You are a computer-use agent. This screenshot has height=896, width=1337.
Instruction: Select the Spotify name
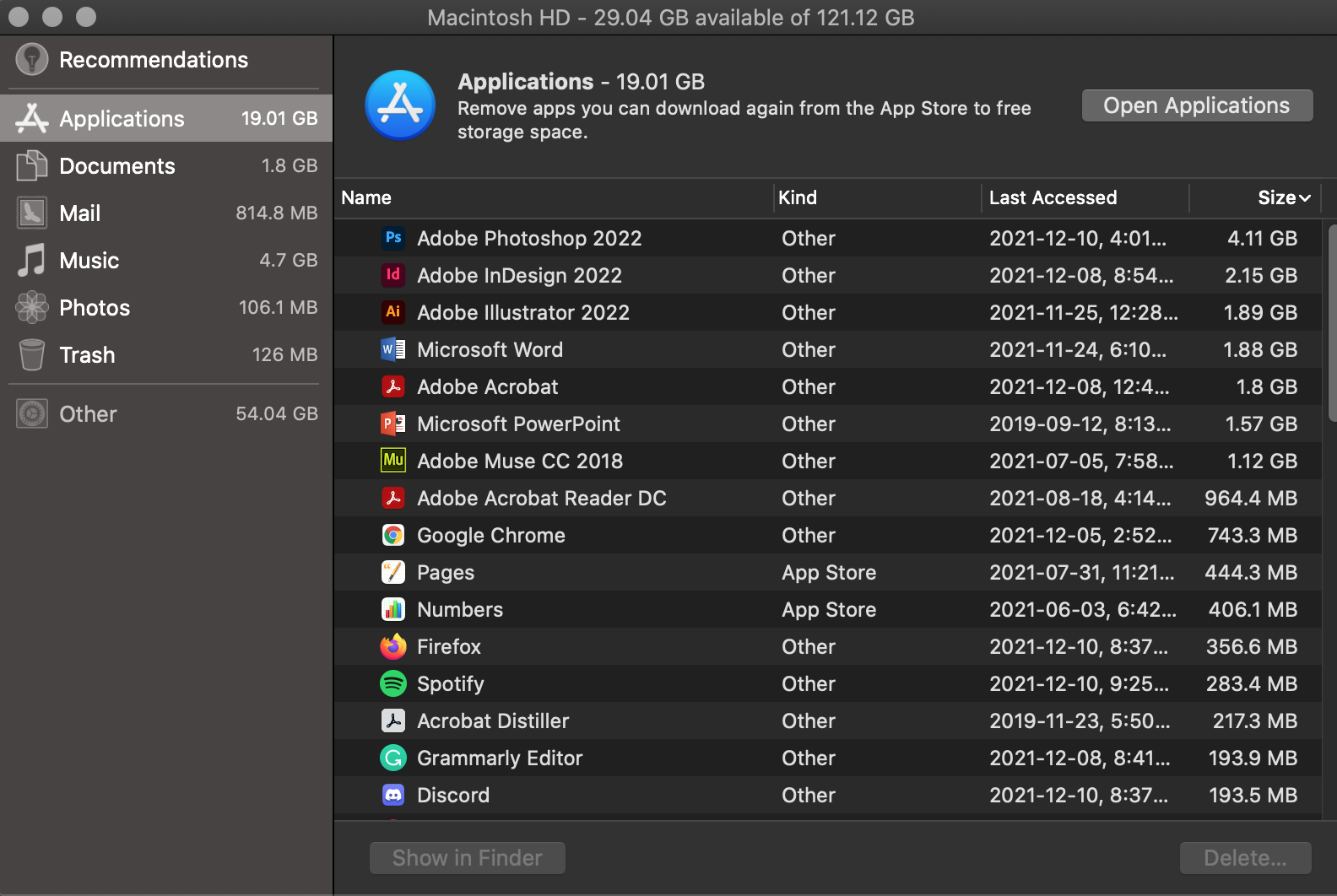coord(451,684)
